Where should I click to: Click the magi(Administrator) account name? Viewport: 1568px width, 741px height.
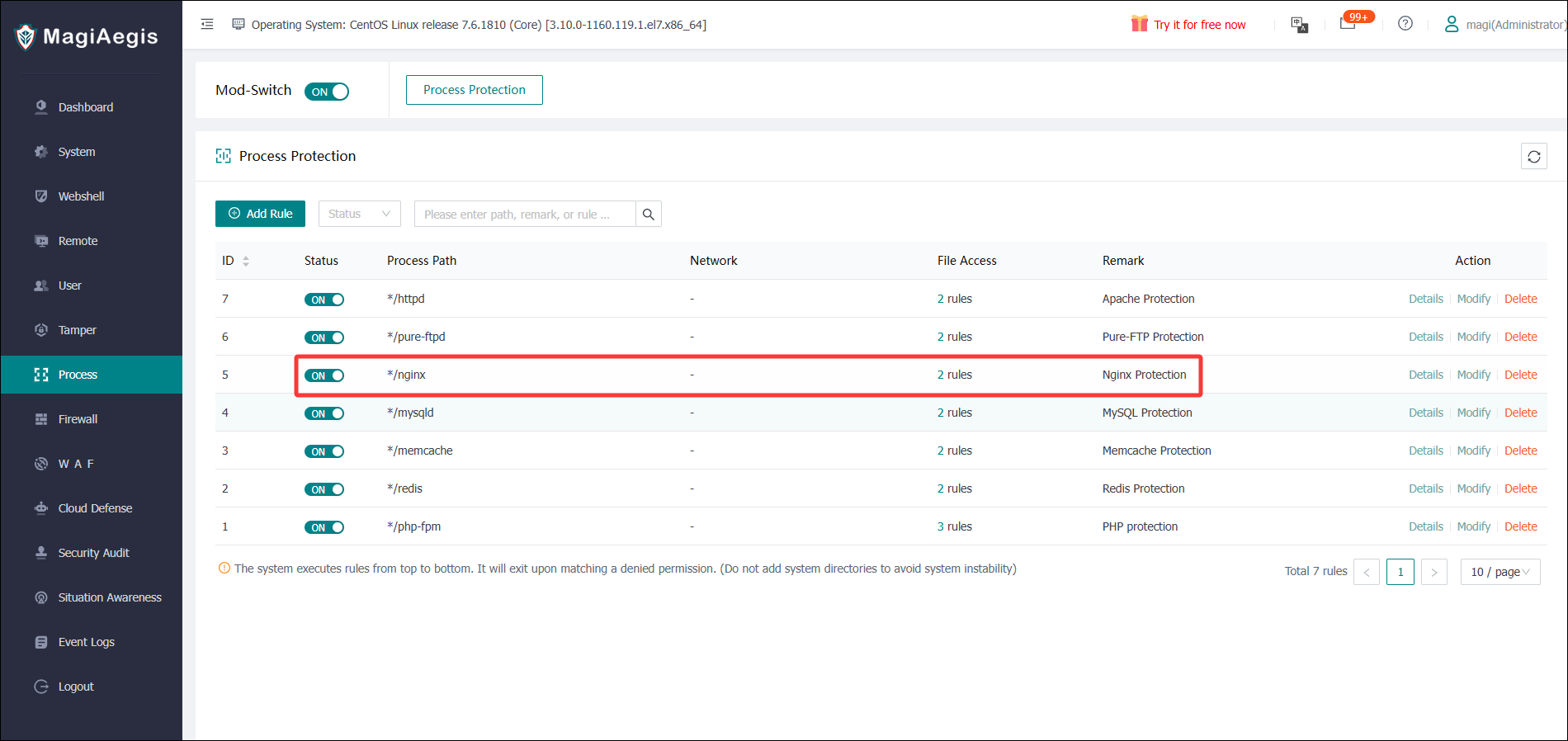pos(1515,25)
